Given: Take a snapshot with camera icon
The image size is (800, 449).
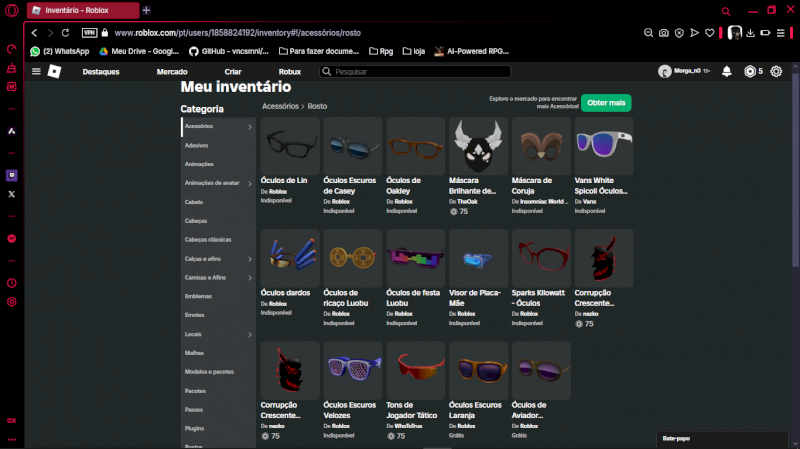Looking at the screenshot, I should [x=663, y=33].
